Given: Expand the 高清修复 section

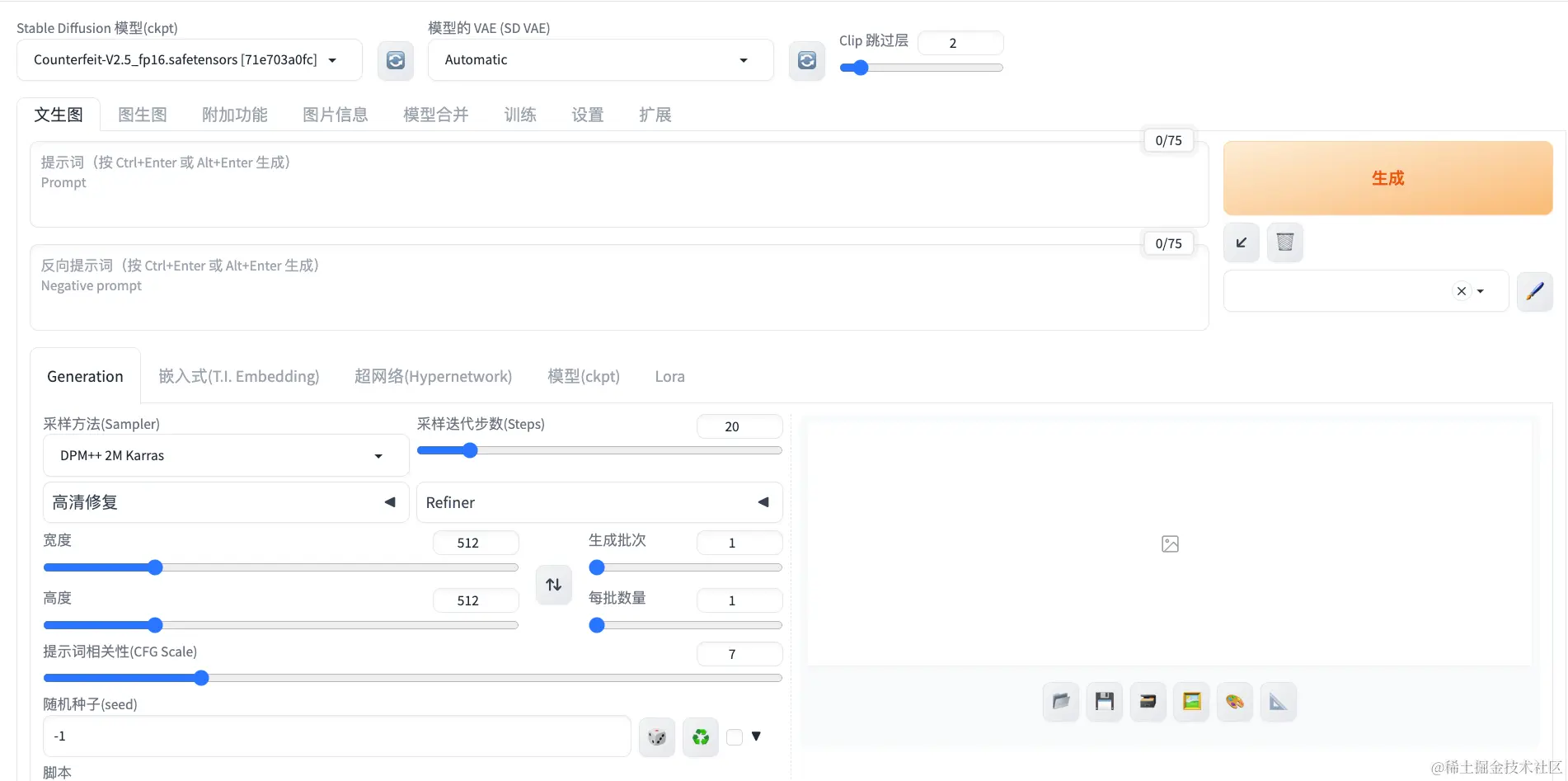Looking at the screenshot, I should point(226,502).
